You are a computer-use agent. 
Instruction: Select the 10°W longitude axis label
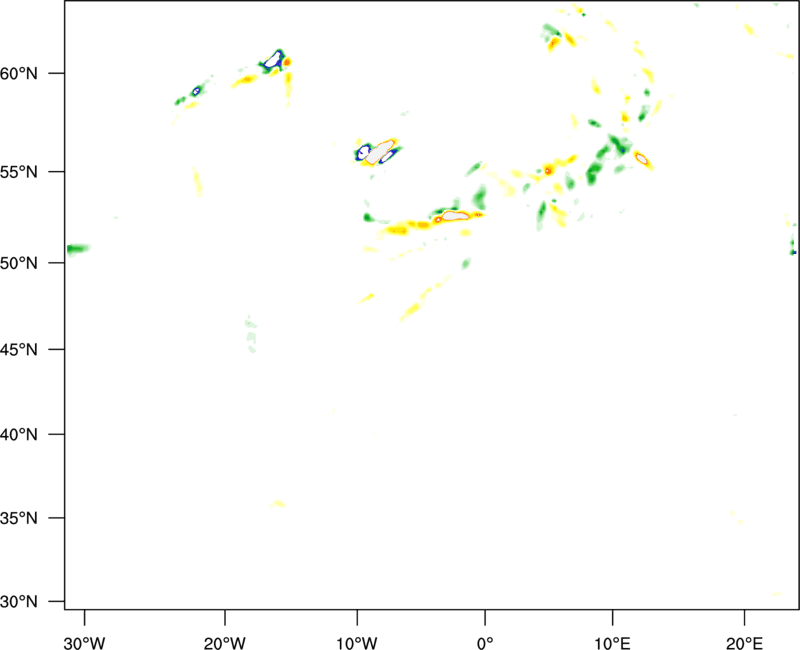pos(357,643)
